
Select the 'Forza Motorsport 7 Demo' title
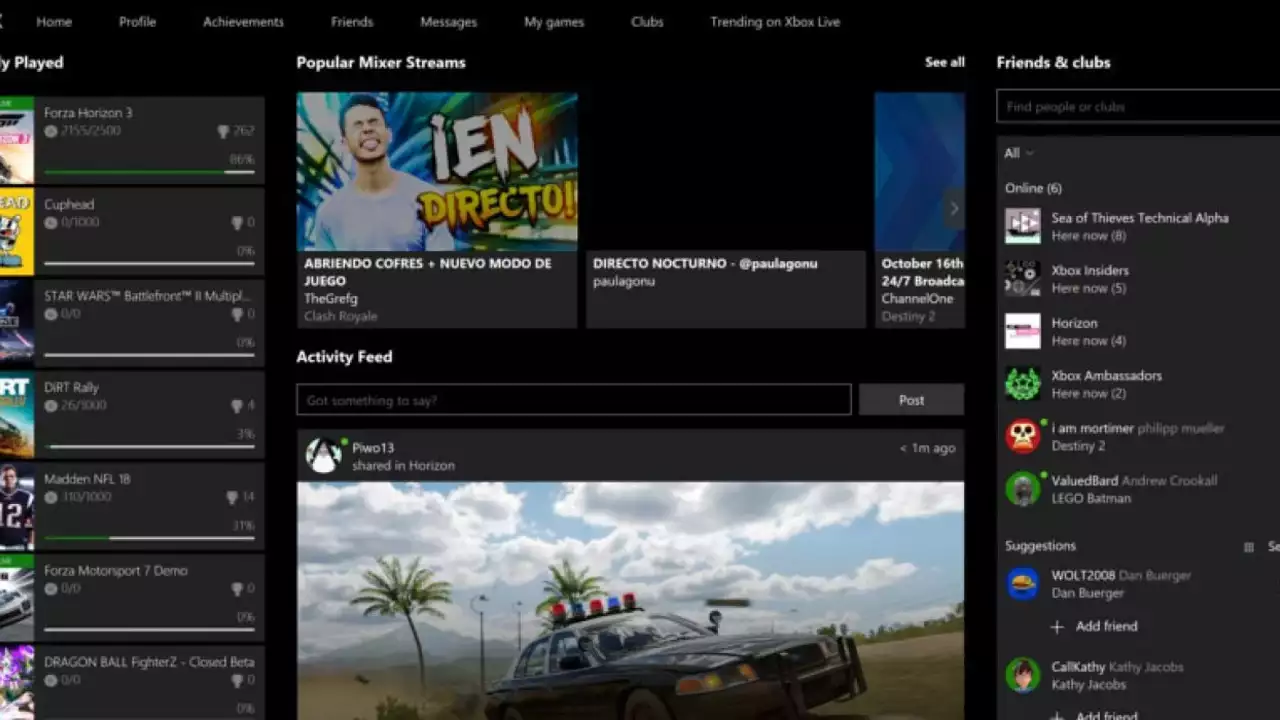click(x=115, y=571)
